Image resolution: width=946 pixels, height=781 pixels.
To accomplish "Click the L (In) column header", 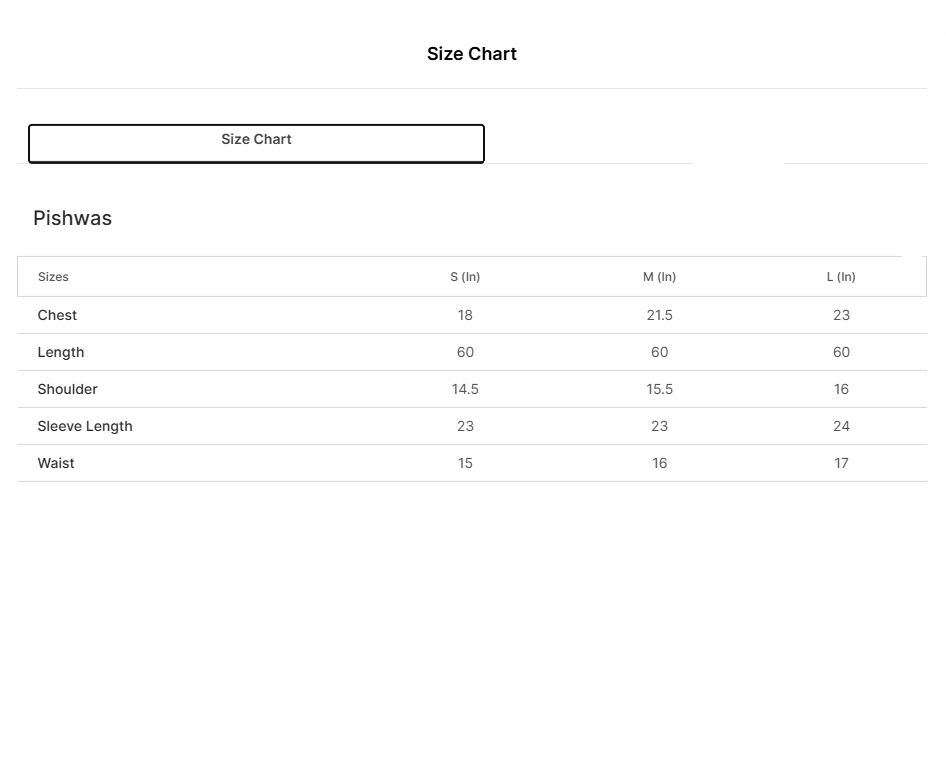I will point(841,277).
